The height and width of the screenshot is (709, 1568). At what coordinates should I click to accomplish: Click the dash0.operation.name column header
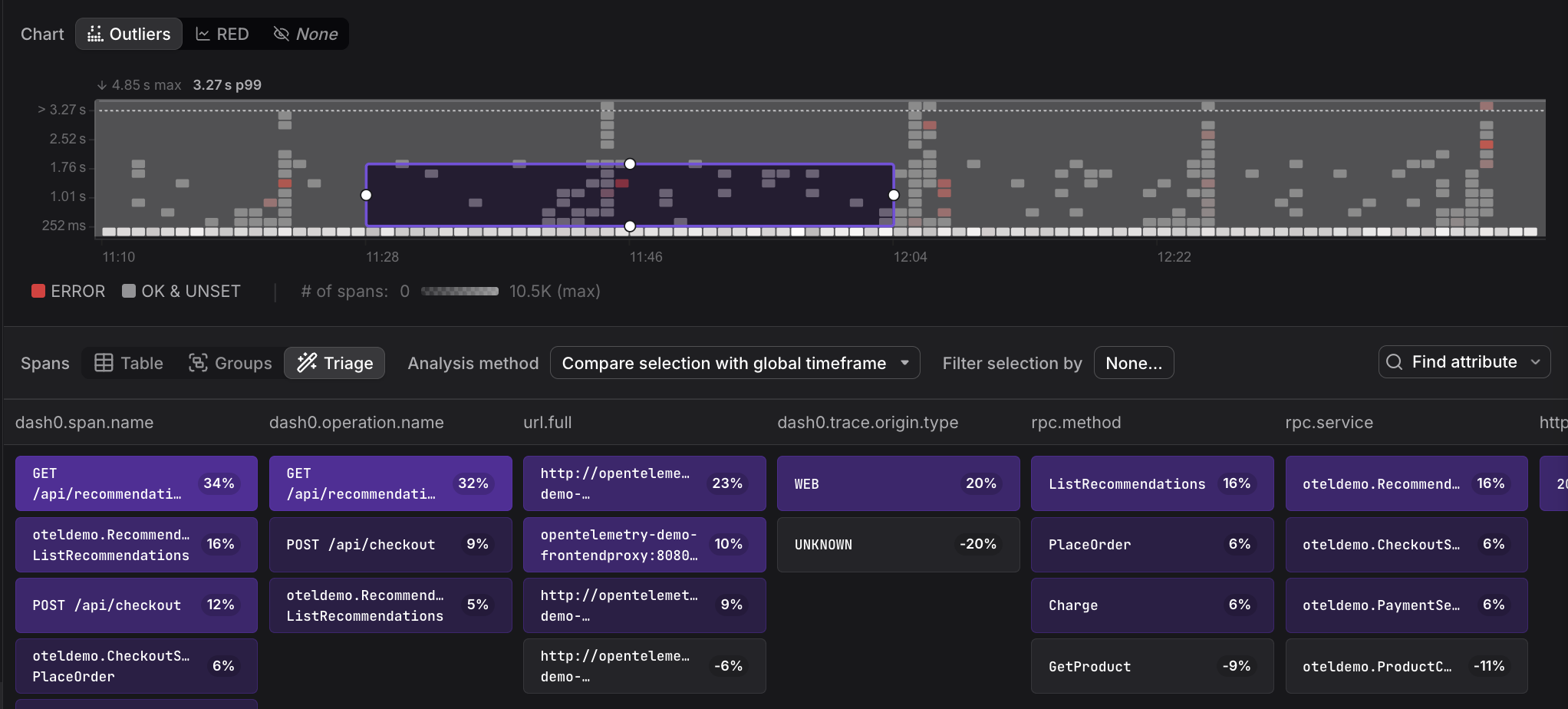[x=356, y=423]
